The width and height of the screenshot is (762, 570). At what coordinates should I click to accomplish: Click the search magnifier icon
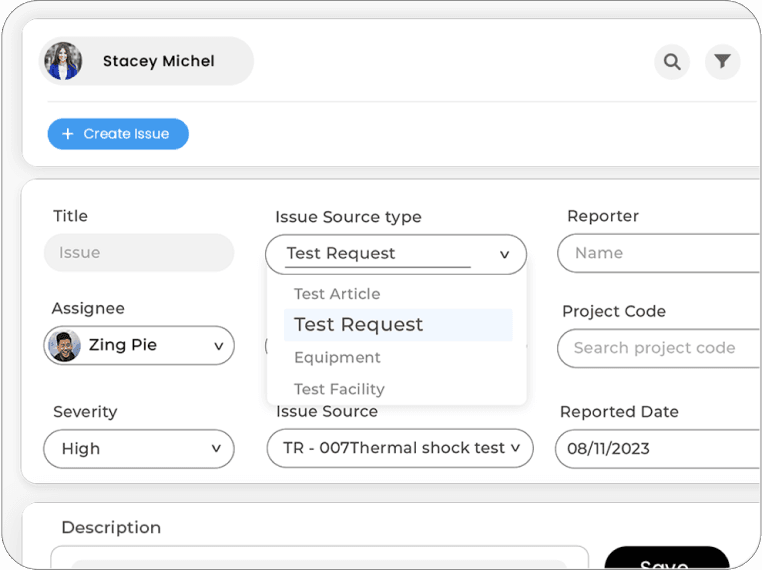672,62
